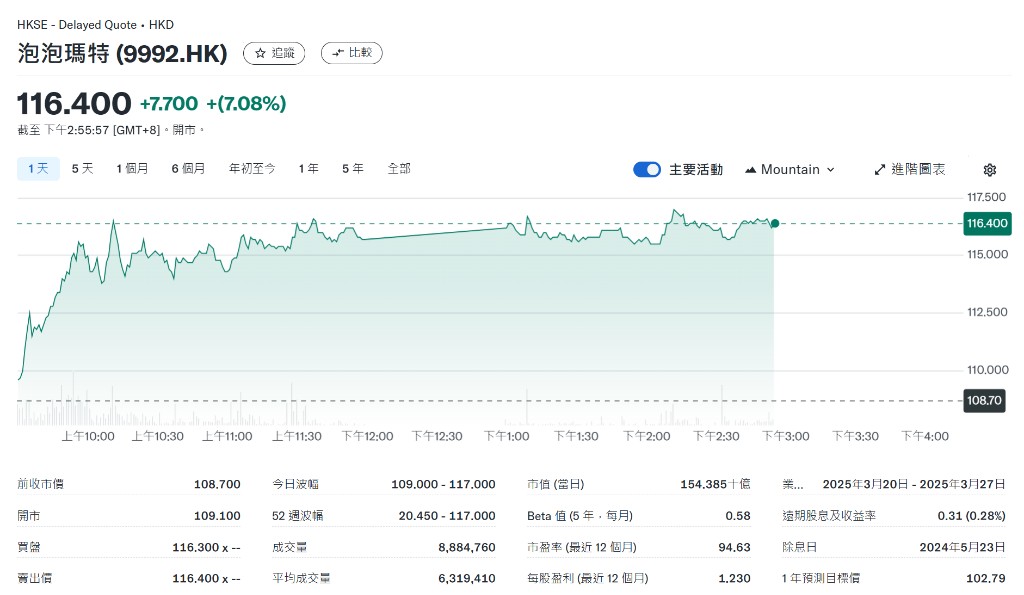Click the 116.400 price tag on the axis
Viewport: 1024px width, 595px height.
tap(987, 223)
